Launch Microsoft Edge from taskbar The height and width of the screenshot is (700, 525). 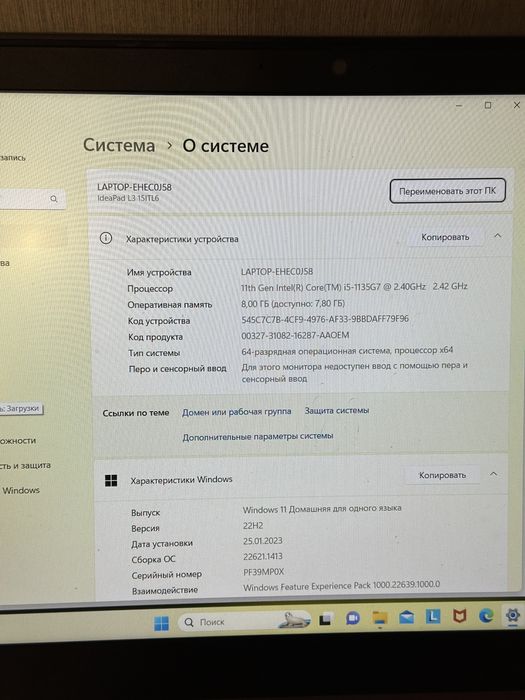tap(486, 616)
